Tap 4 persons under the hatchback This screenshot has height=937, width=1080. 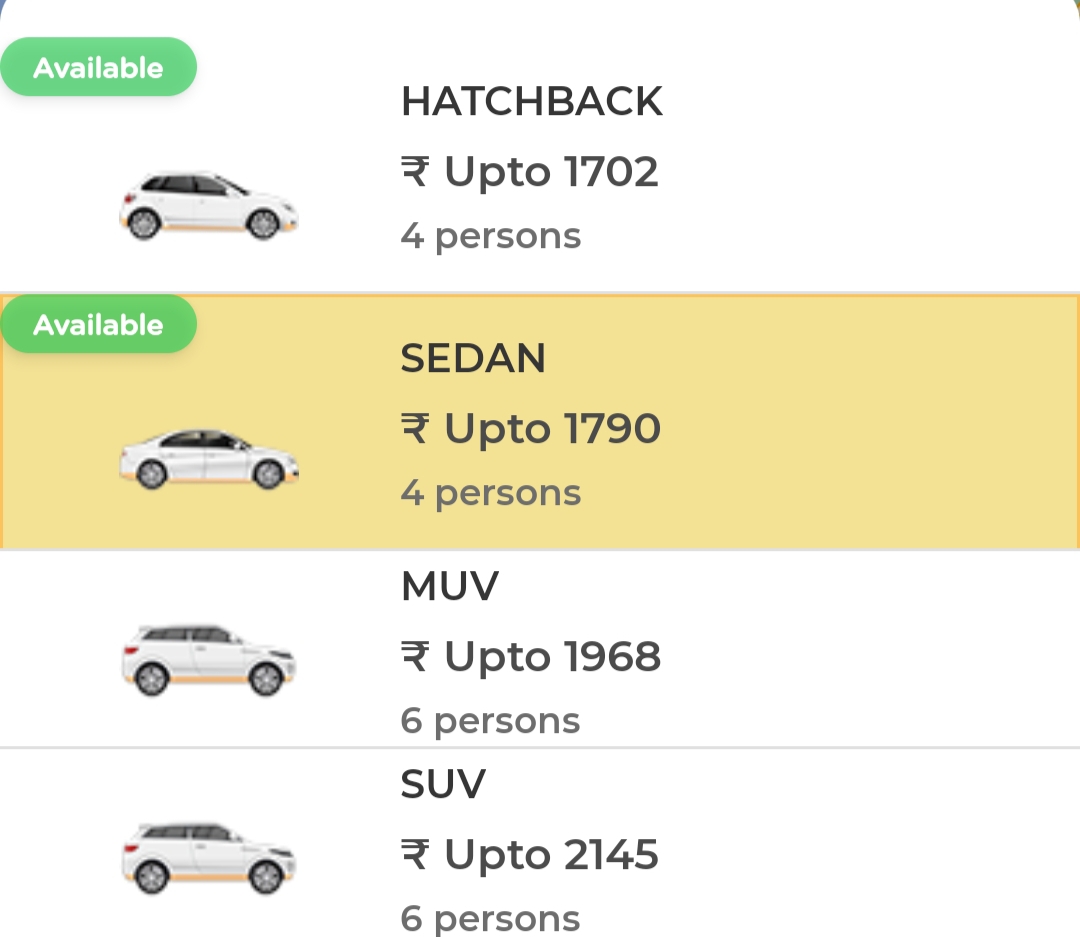[x=491, y=236]
